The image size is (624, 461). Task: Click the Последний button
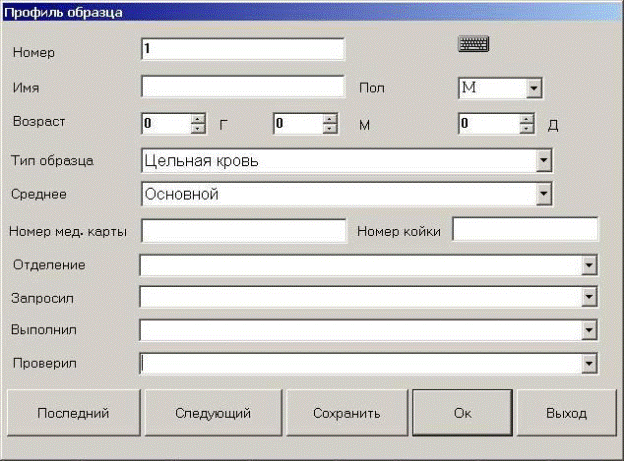(x=74, y=413)
